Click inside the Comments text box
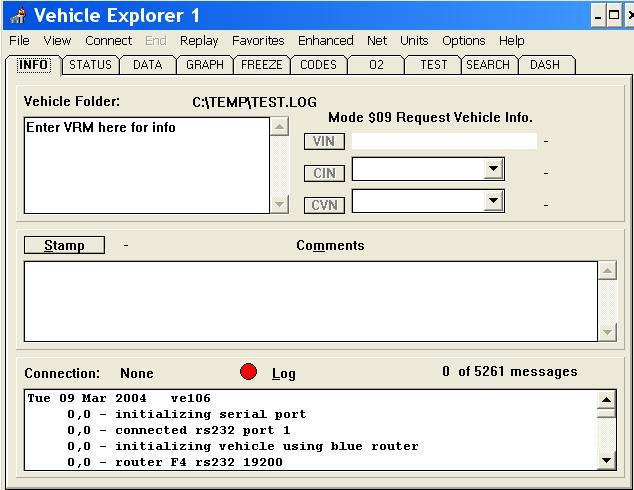This screenshot has width=634, height=490. pos(310,300)
